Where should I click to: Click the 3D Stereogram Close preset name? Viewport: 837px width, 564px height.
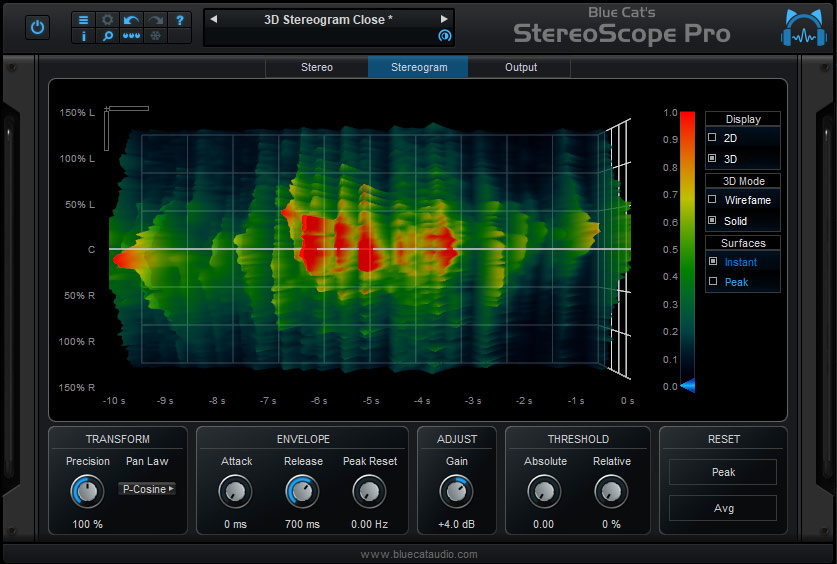[328, 19]
